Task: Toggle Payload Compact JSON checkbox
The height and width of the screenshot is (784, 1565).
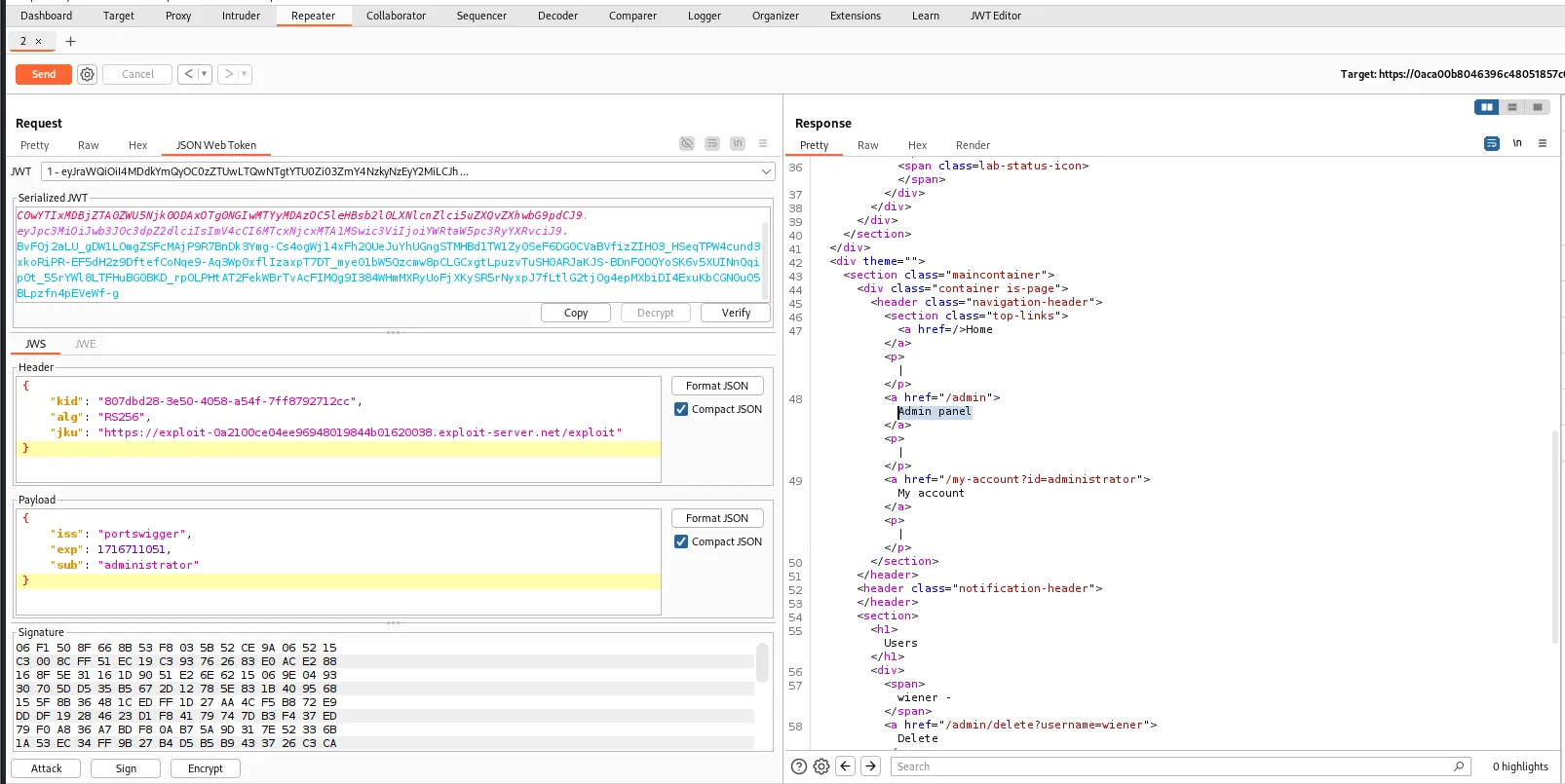Action: (681, 541)
